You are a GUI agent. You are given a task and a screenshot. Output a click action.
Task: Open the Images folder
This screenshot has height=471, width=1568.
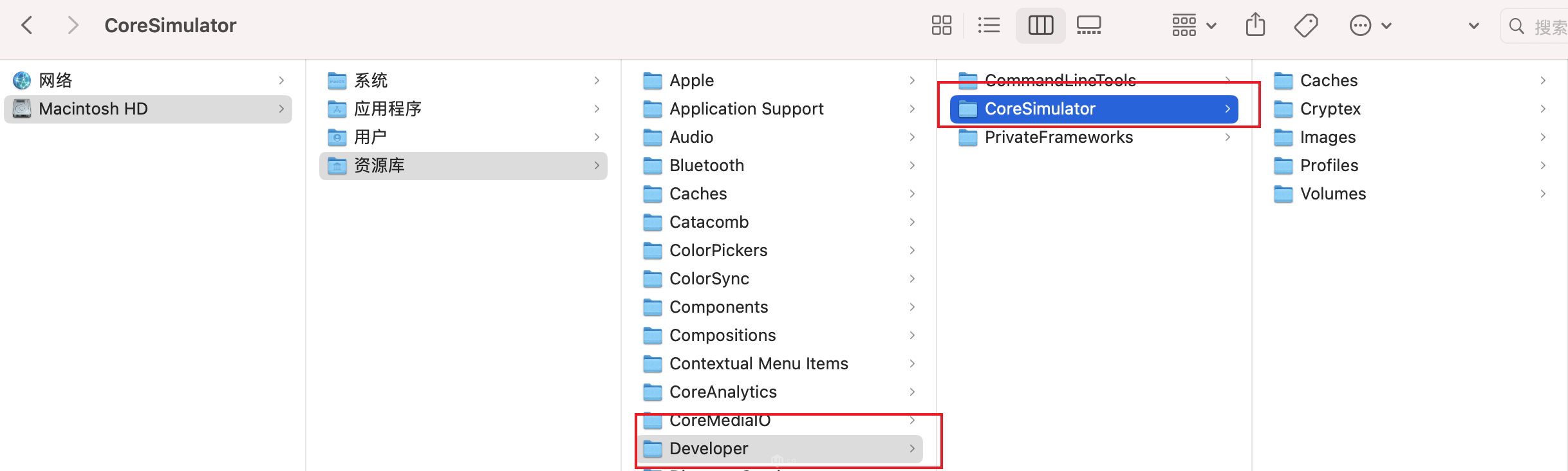click(x=1410, y=137)
